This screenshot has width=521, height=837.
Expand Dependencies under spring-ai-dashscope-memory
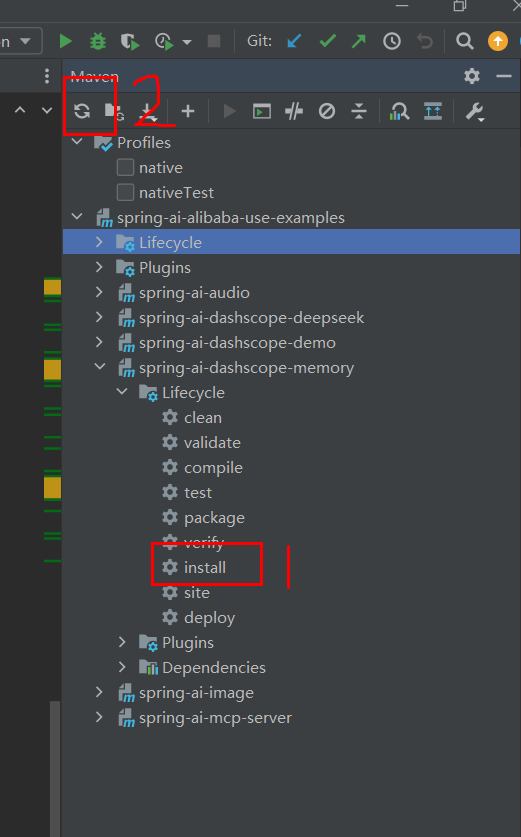[x=122, y=667]
